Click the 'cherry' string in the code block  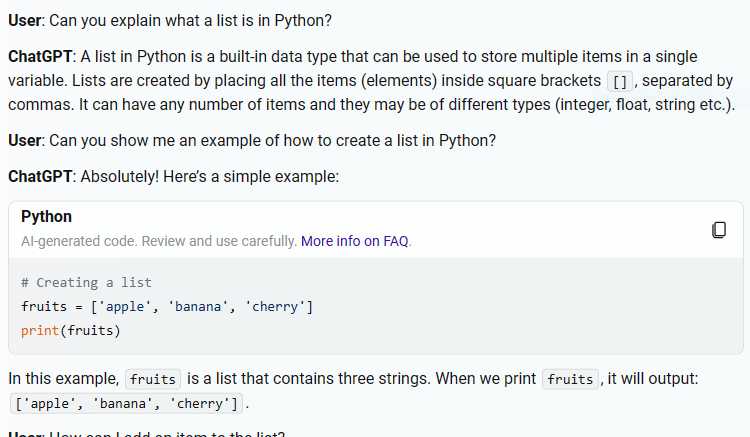(276, 306)
